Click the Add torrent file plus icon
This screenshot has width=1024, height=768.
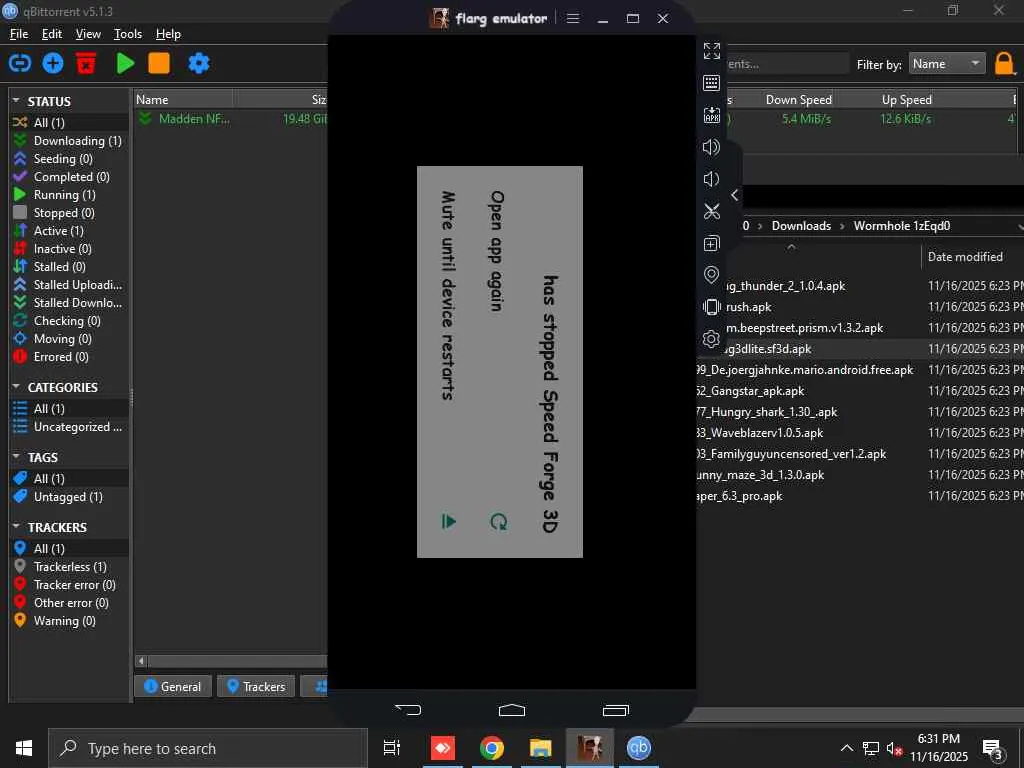53,63
